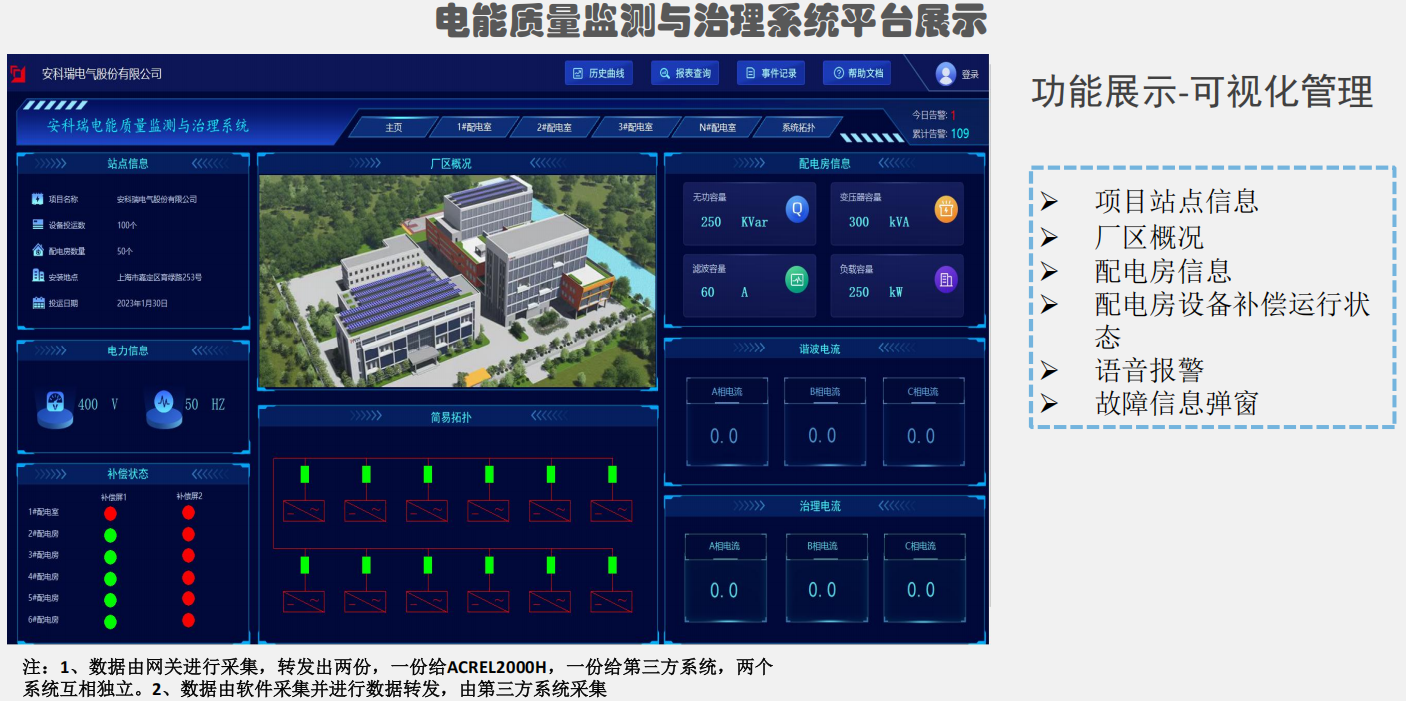
Task: Click the 安装地点 building icon
Action: 38,277
